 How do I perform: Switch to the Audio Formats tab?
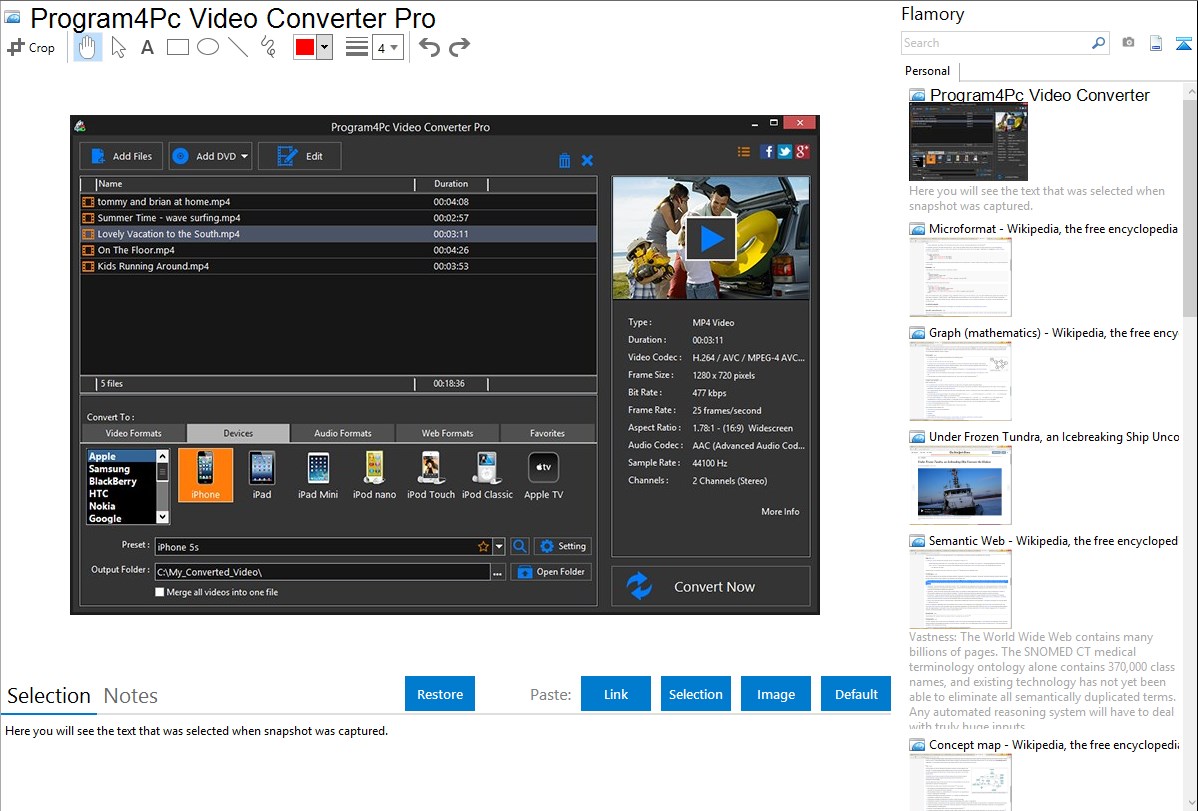pos(343,433)
